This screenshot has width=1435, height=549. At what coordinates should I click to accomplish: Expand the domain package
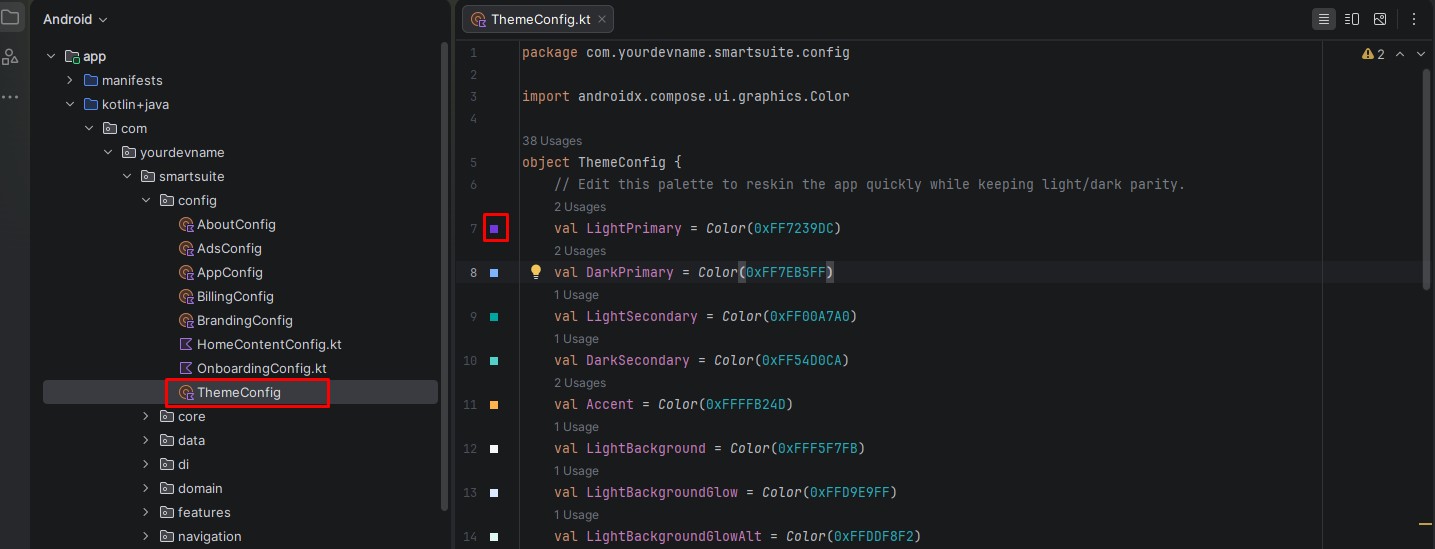146,489
